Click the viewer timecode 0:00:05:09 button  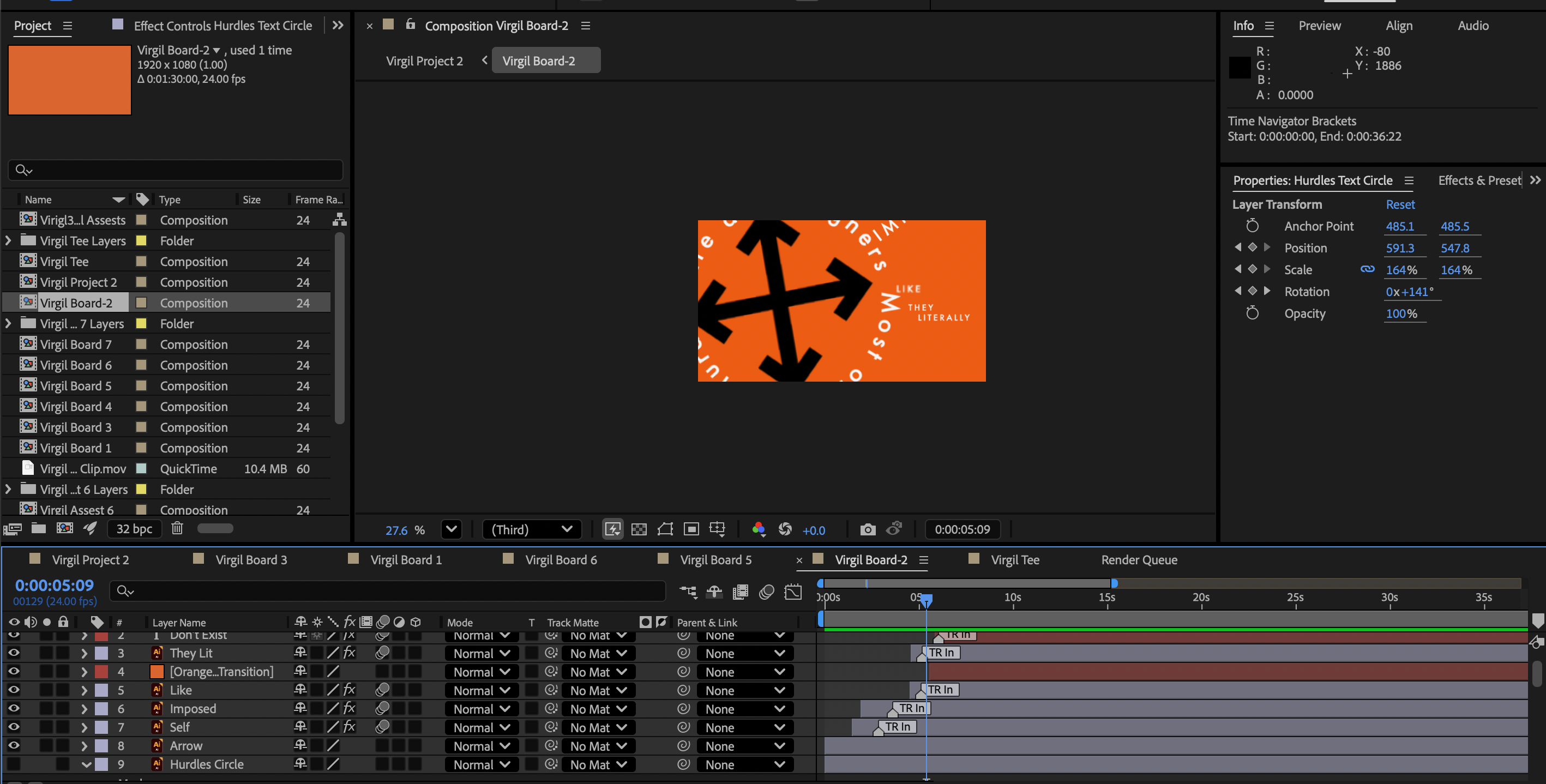pos(962,529)
